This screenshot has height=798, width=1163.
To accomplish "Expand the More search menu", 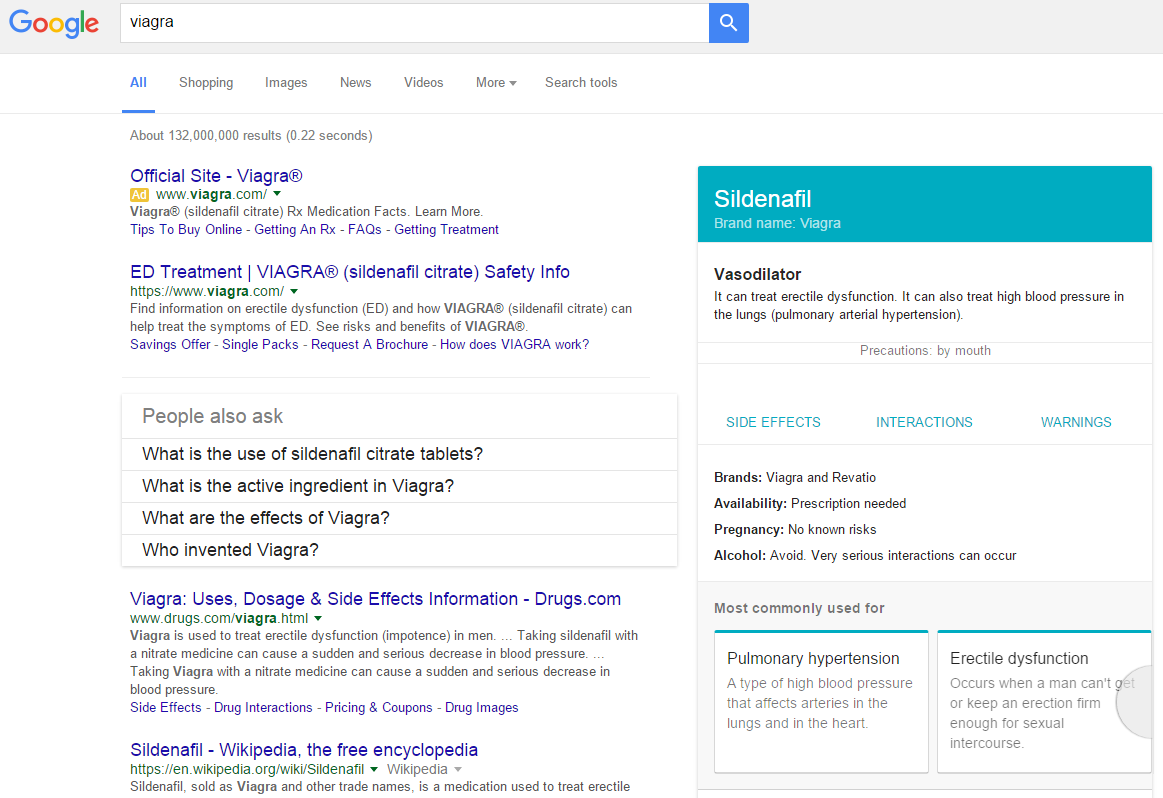I will tap(496, 83).
